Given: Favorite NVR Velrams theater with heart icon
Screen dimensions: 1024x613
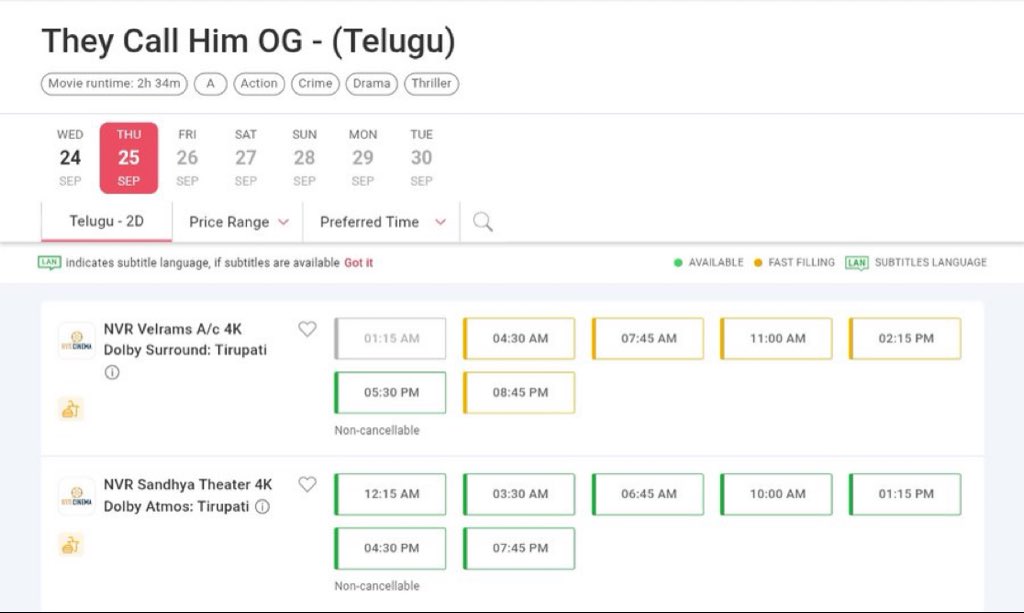Looking at the screenshot, I should pyautogui.click(x=307, y=329).
